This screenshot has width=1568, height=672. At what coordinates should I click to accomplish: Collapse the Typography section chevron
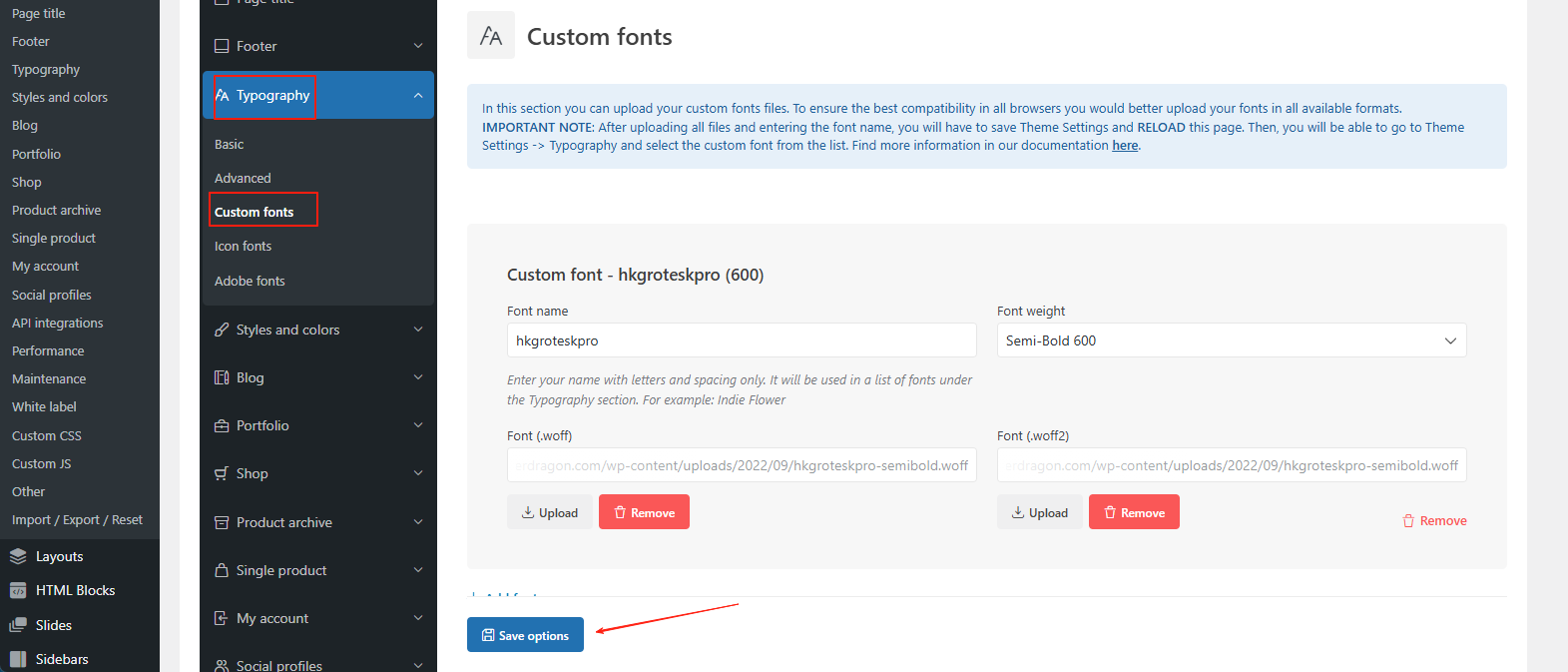[417, 95]
